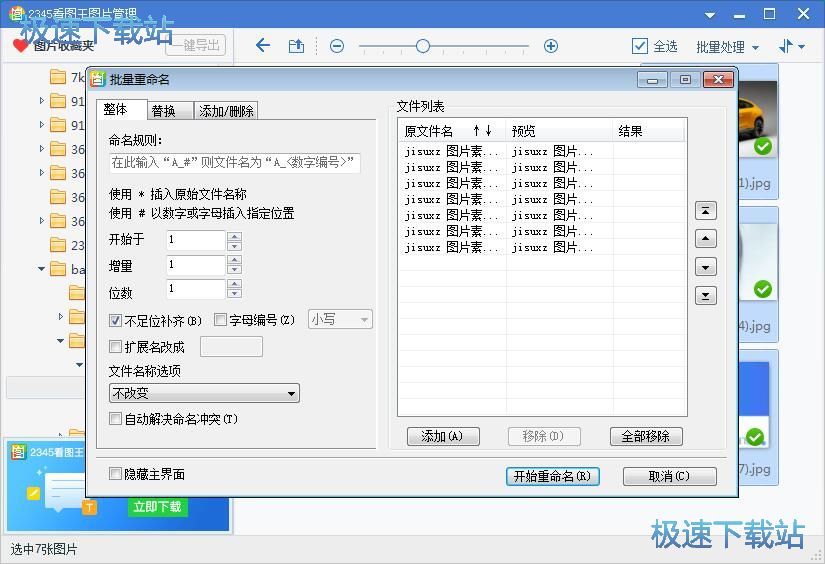
Task: Click the 全部移除 button
Action: 646,436
